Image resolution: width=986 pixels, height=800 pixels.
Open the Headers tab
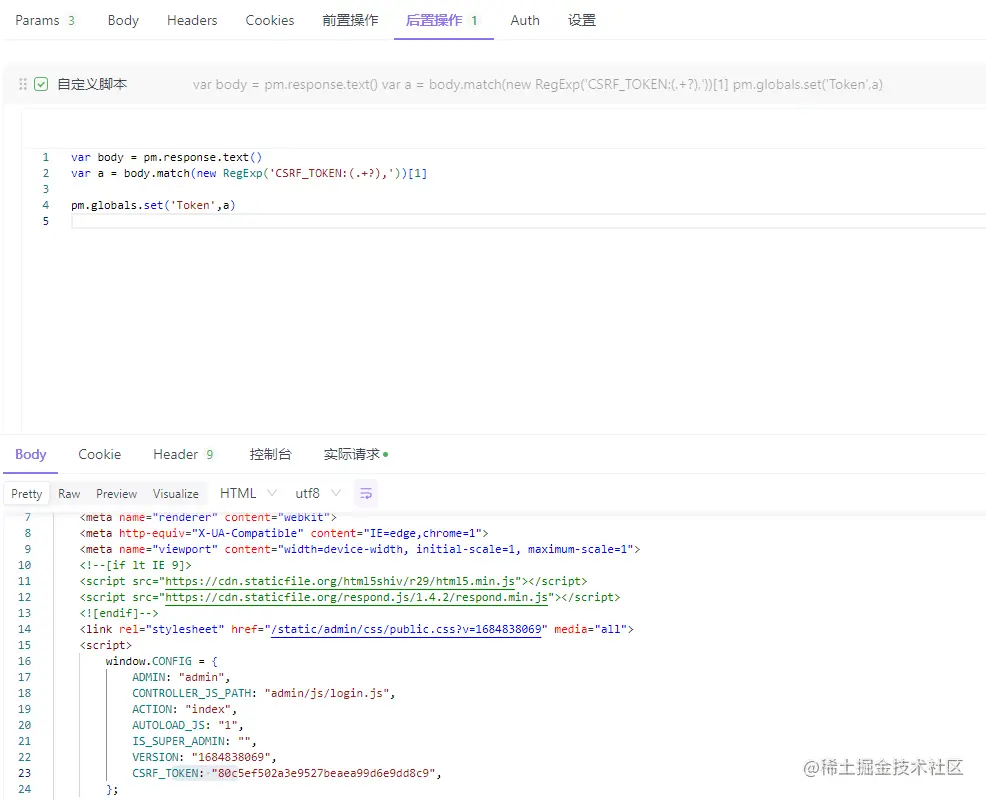click(x=192, y=20)
